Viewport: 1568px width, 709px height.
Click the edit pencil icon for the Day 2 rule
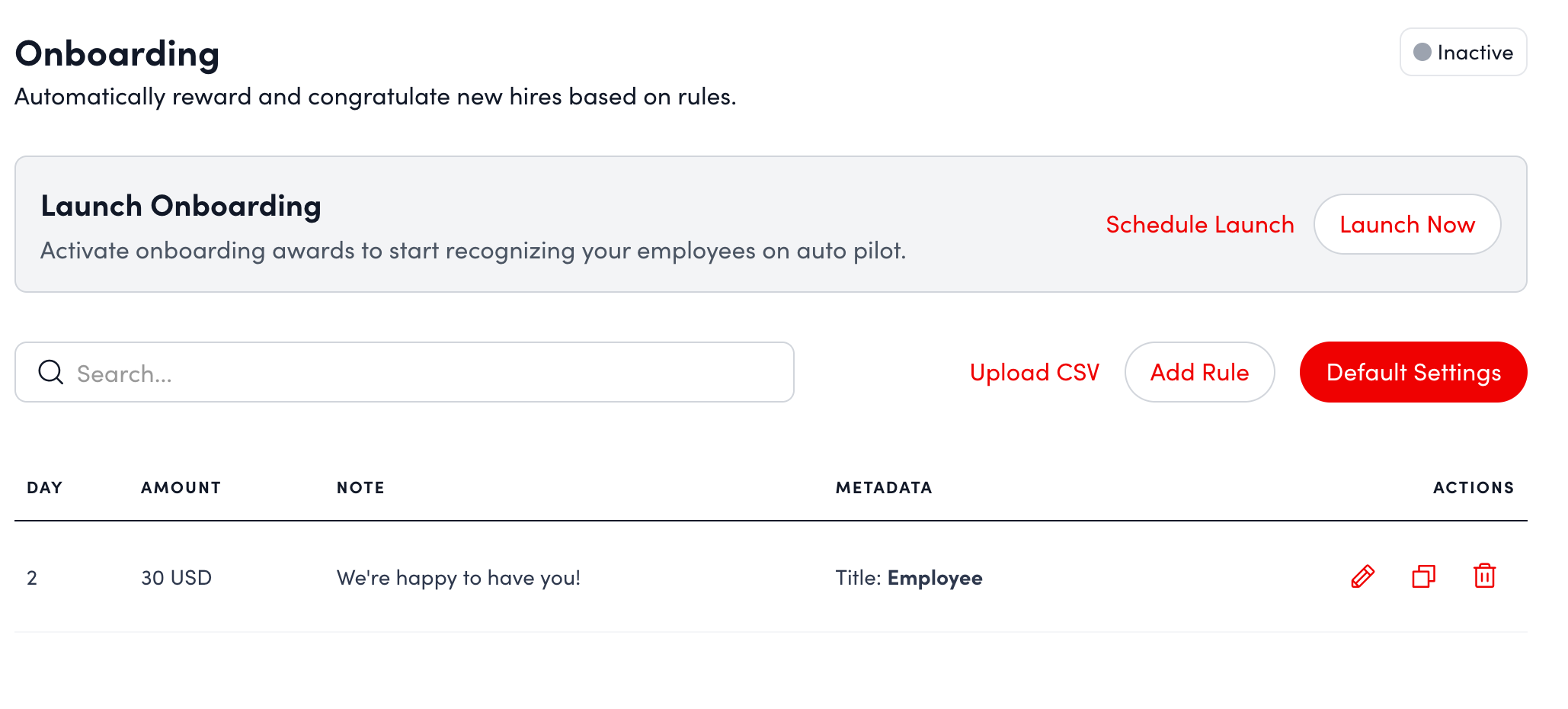point(1363,577)
